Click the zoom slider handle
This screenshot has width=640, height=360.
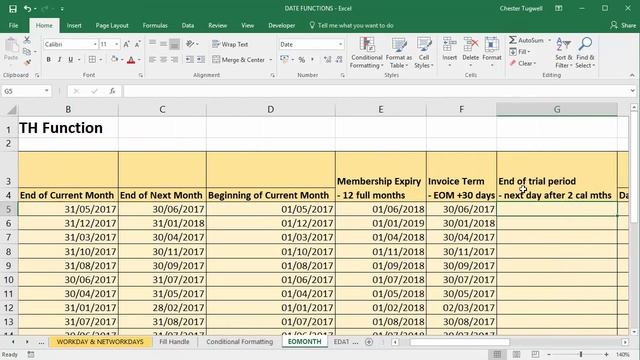[x=580, y=354]
